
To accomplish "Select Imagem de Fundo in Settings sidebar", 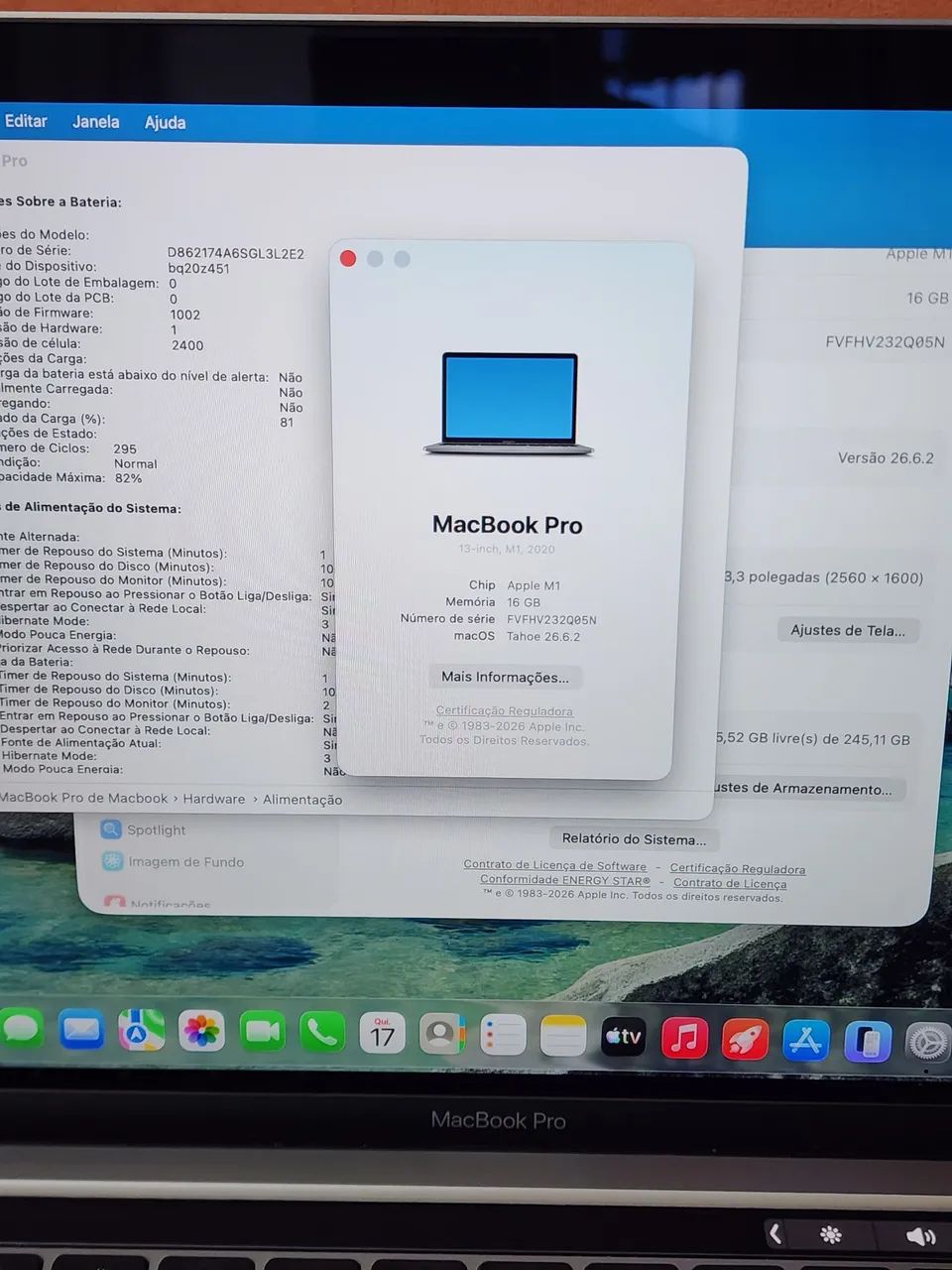I will pos(185,861).
